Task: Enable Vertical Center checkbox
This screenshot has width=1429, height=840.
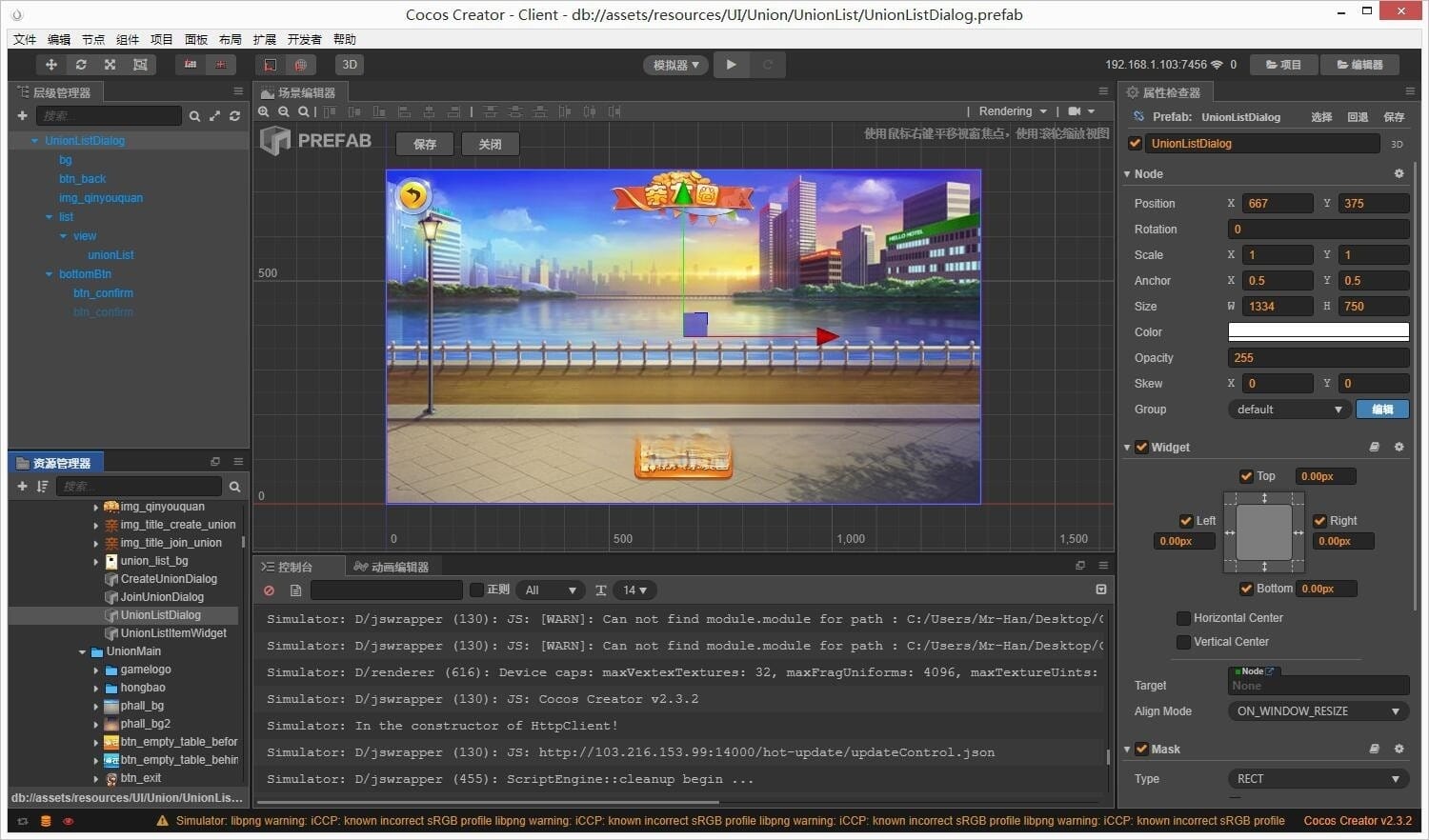Action: [x=1183, y=642]
